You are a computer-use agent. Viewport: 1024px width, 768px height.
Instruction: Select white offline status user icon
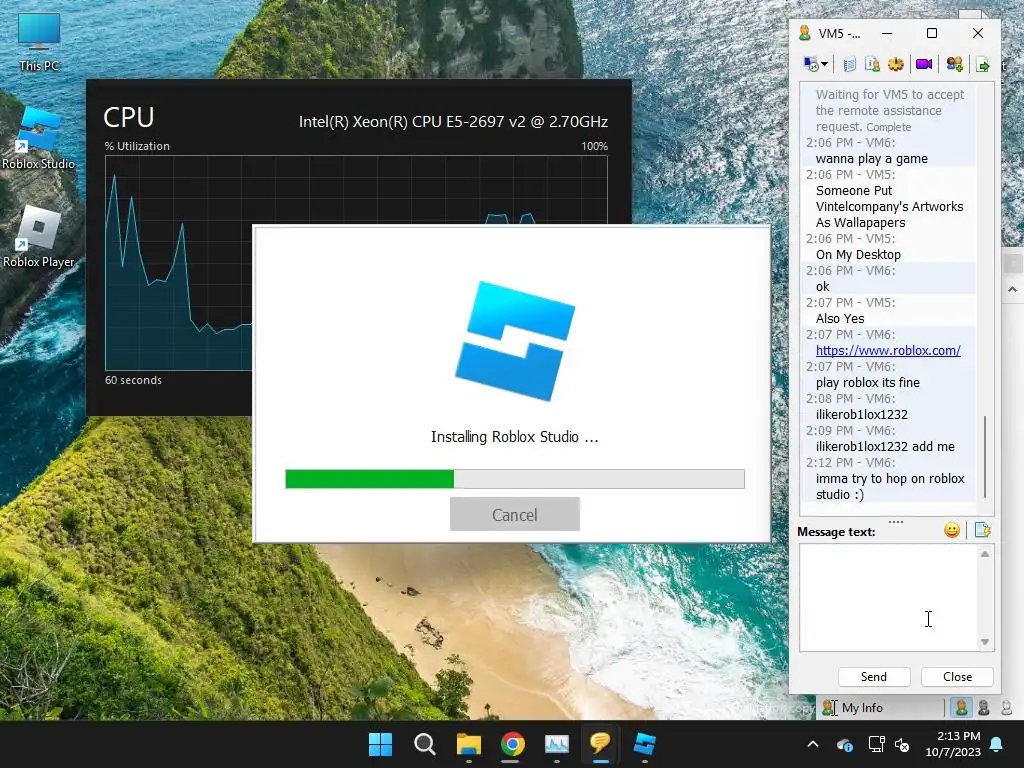[1006, 707]
